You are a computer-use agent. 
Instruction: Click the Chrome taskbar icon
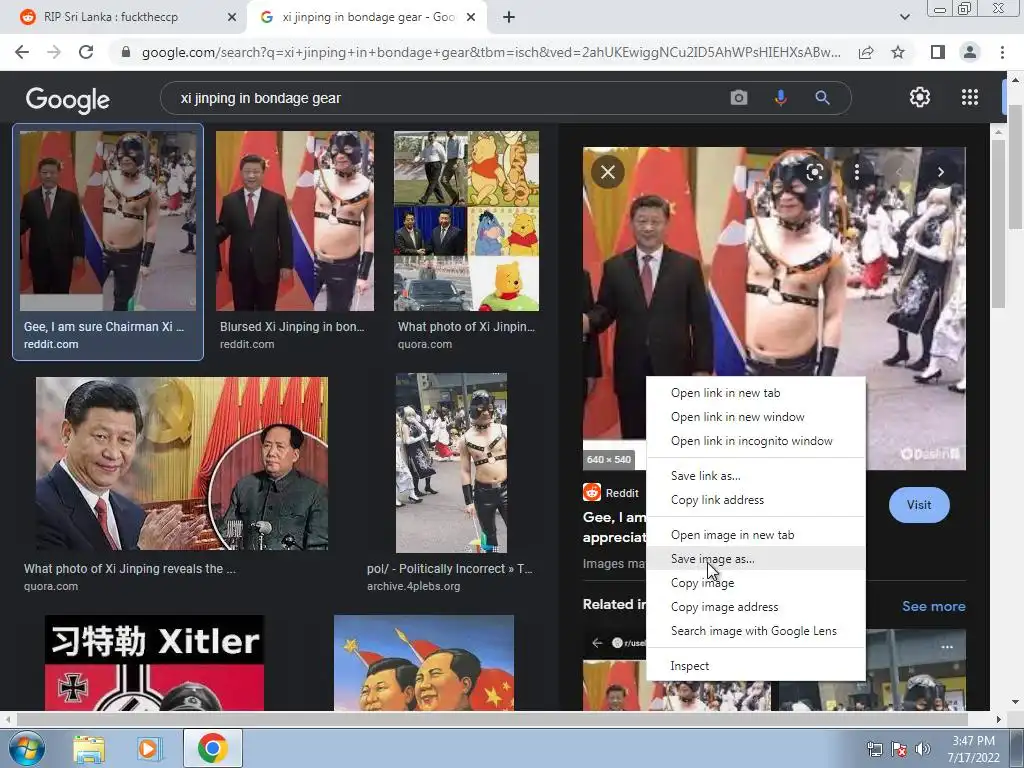coord(213,748)
